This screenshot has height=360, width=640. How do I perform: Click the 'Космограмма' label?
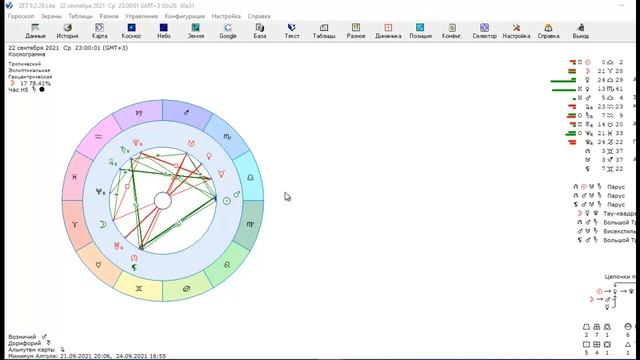27,54
